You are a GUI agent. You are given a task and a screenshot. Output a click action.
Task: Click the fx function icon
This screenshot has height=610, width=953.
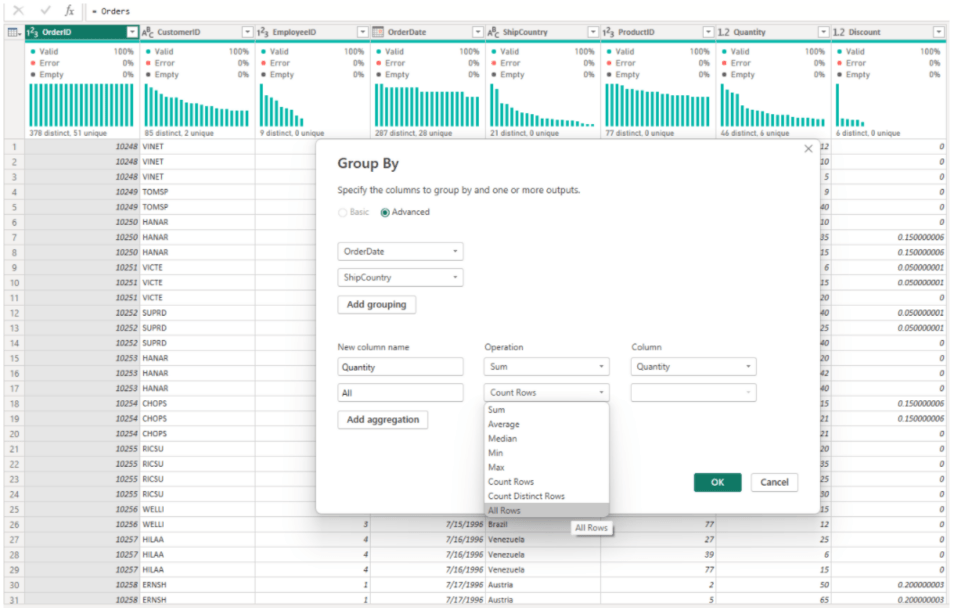pos(69,11)
